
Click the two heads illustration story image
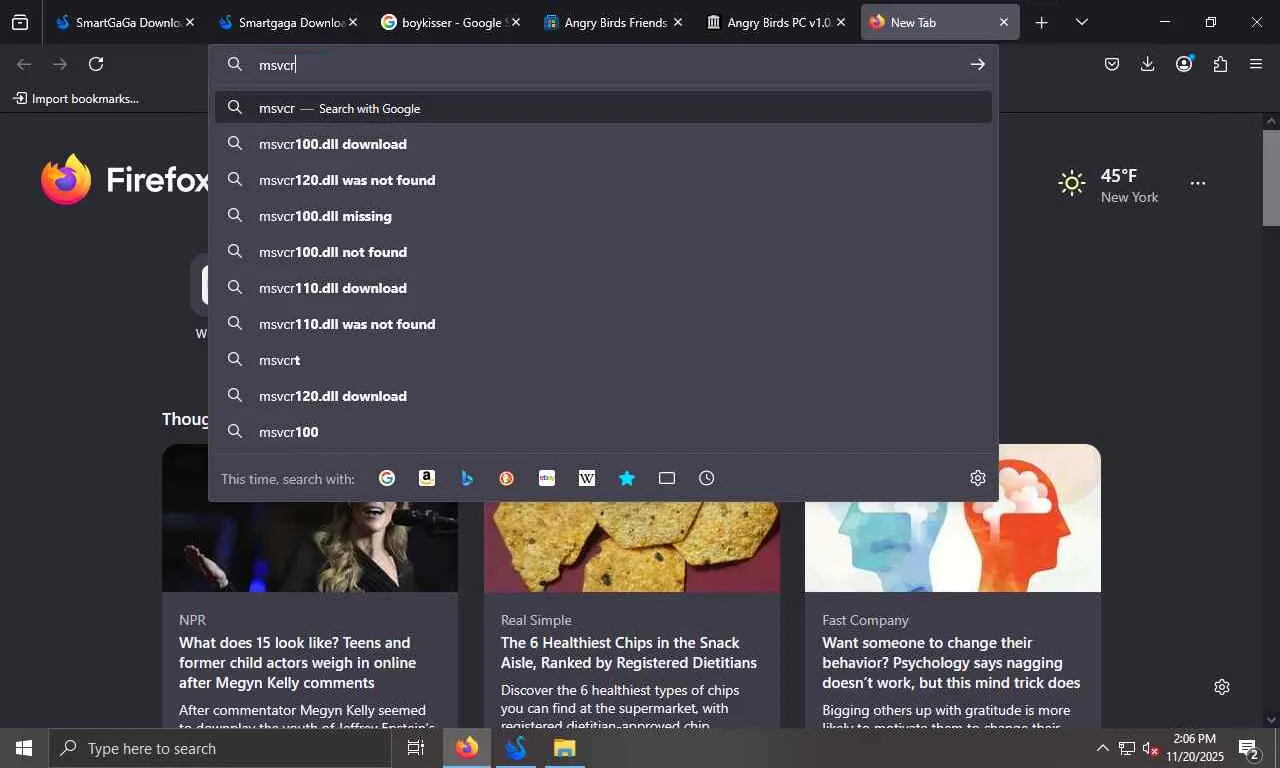pyautogui.click(x=953, y=518)
